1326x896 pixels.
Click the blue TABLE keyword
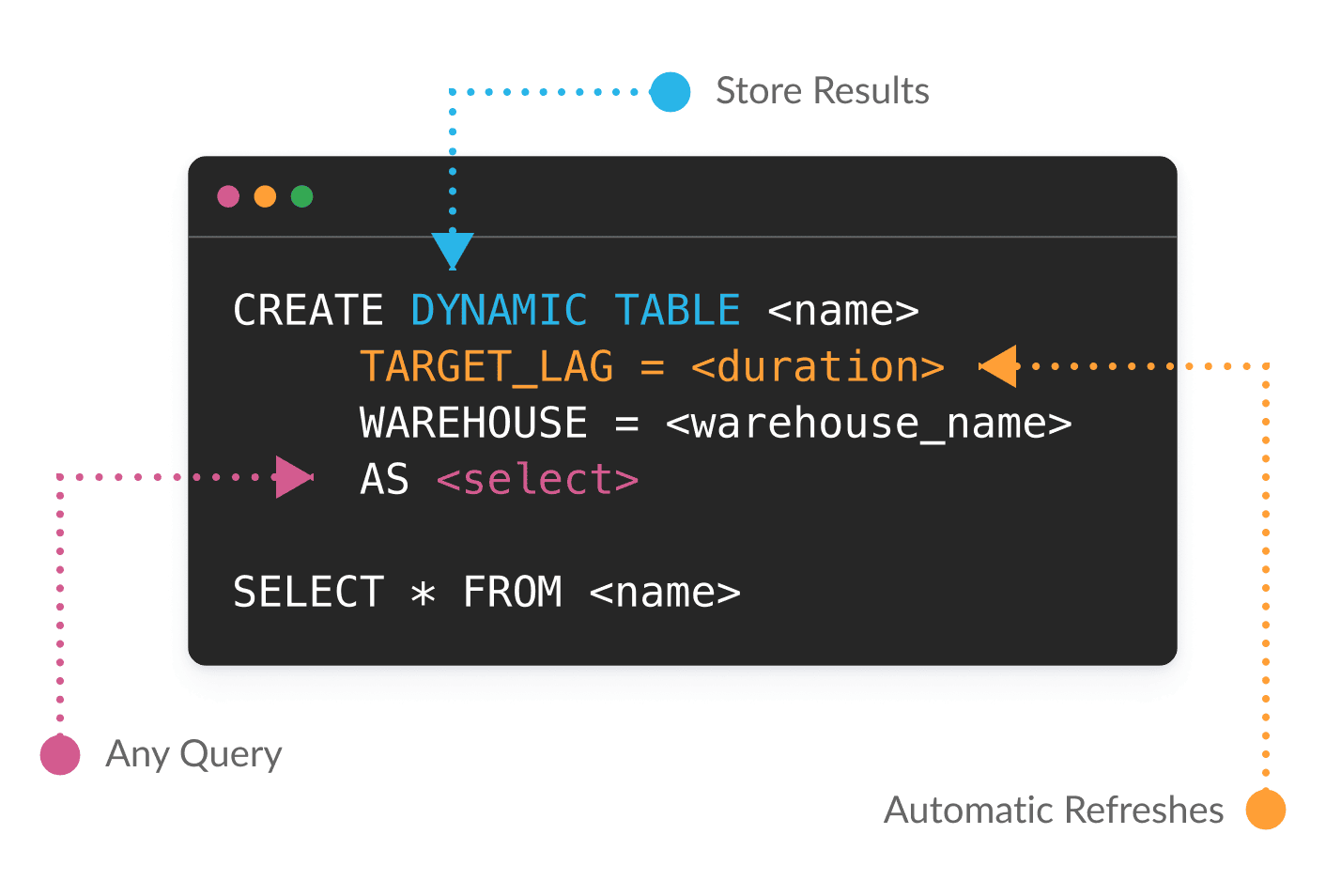pyautogui.click(x=677, y=311)
